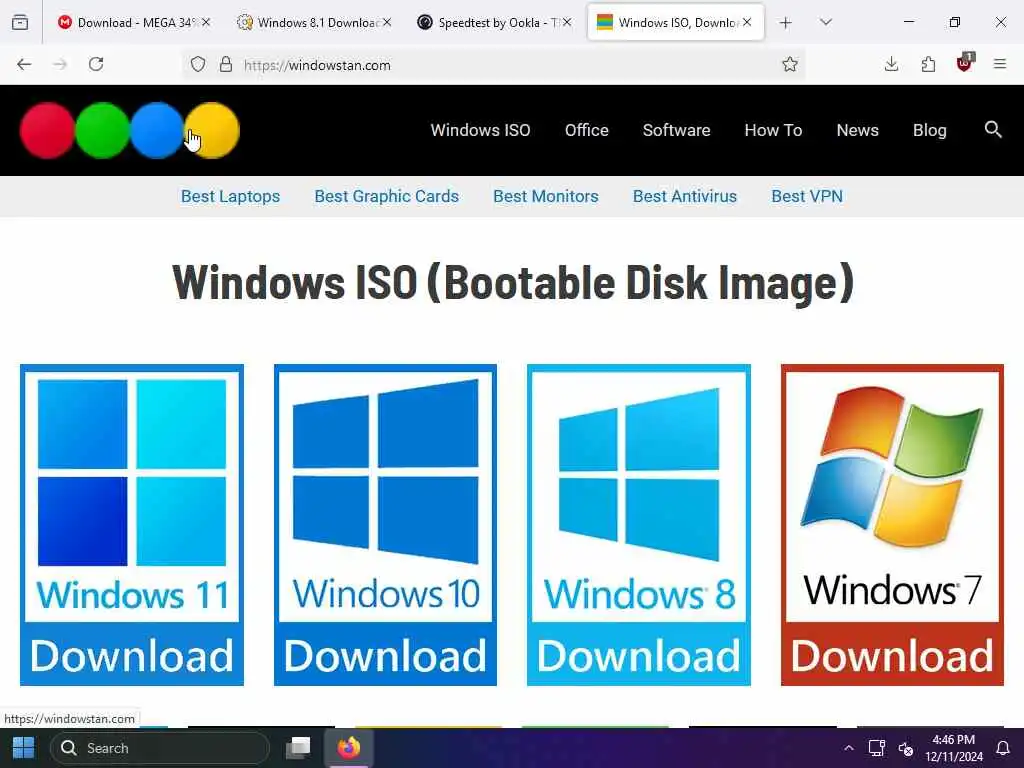
Task: Click the Windows 10 Download tile
Action: click(x=385, y=525)
